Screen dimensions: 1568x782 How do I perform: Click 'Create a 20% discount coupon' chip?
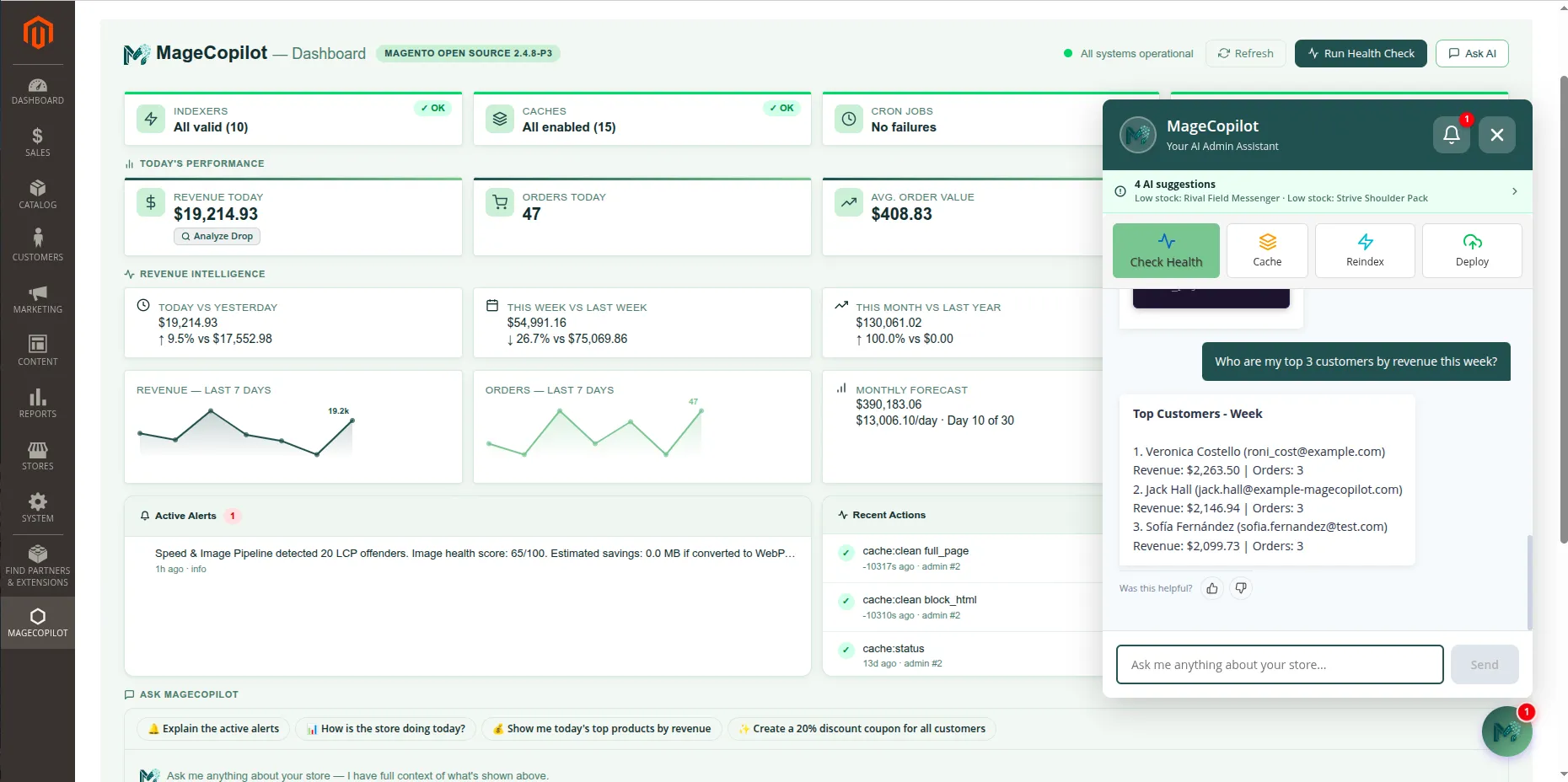862,729
